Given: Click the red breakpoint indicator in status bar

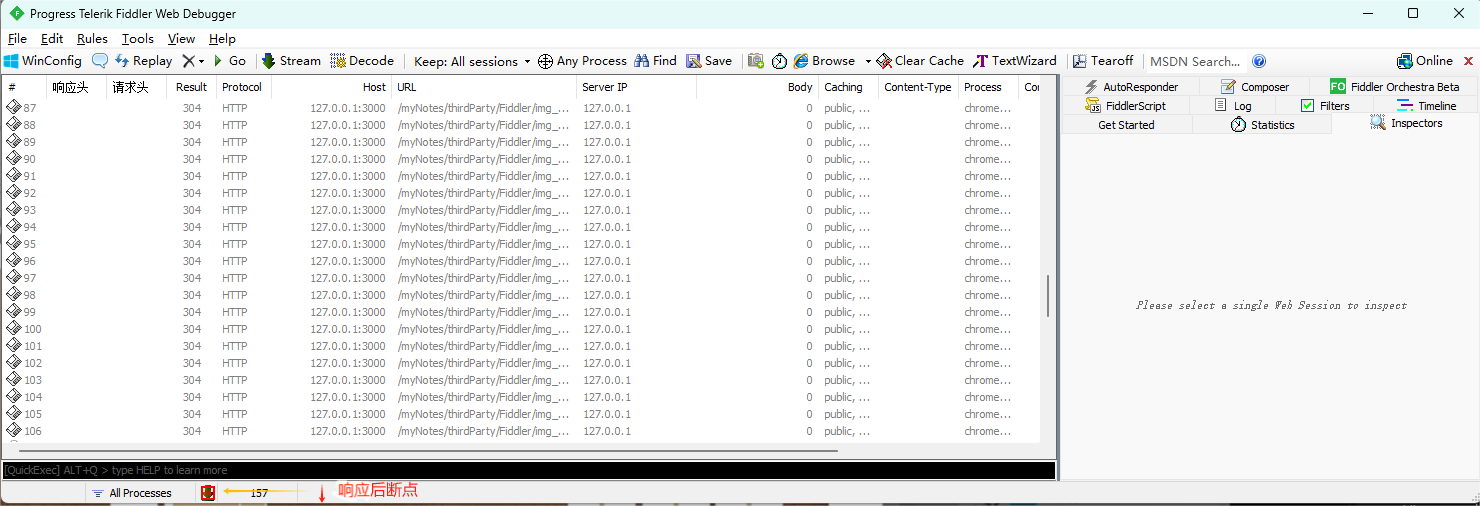Looking at the screenshot, I should [208, 493].
